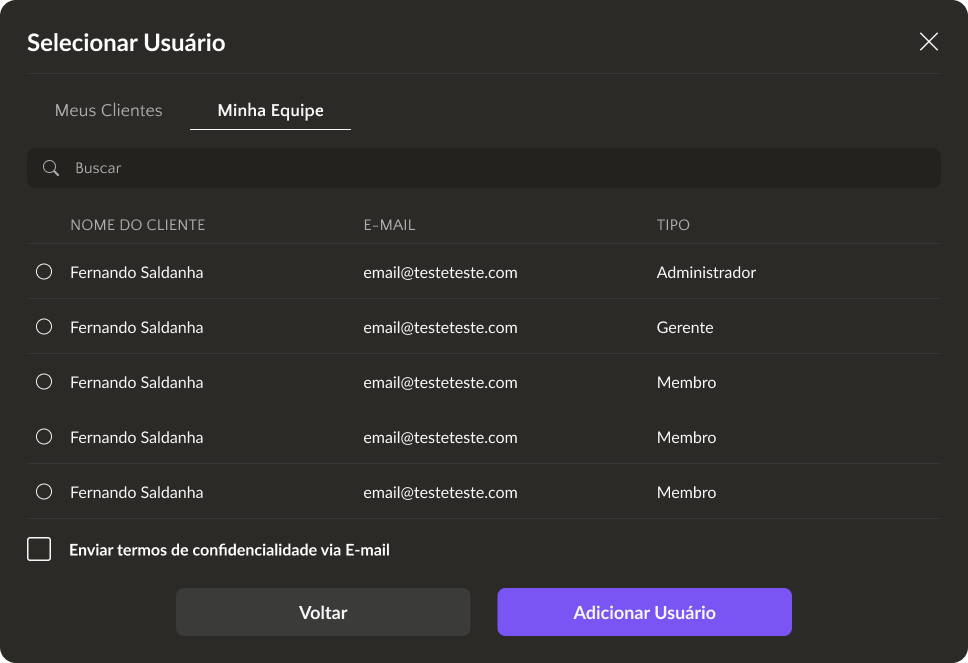Click the email address in the Administrador row
The height and width of the screenshot is (663, 968).
point(440,272)
